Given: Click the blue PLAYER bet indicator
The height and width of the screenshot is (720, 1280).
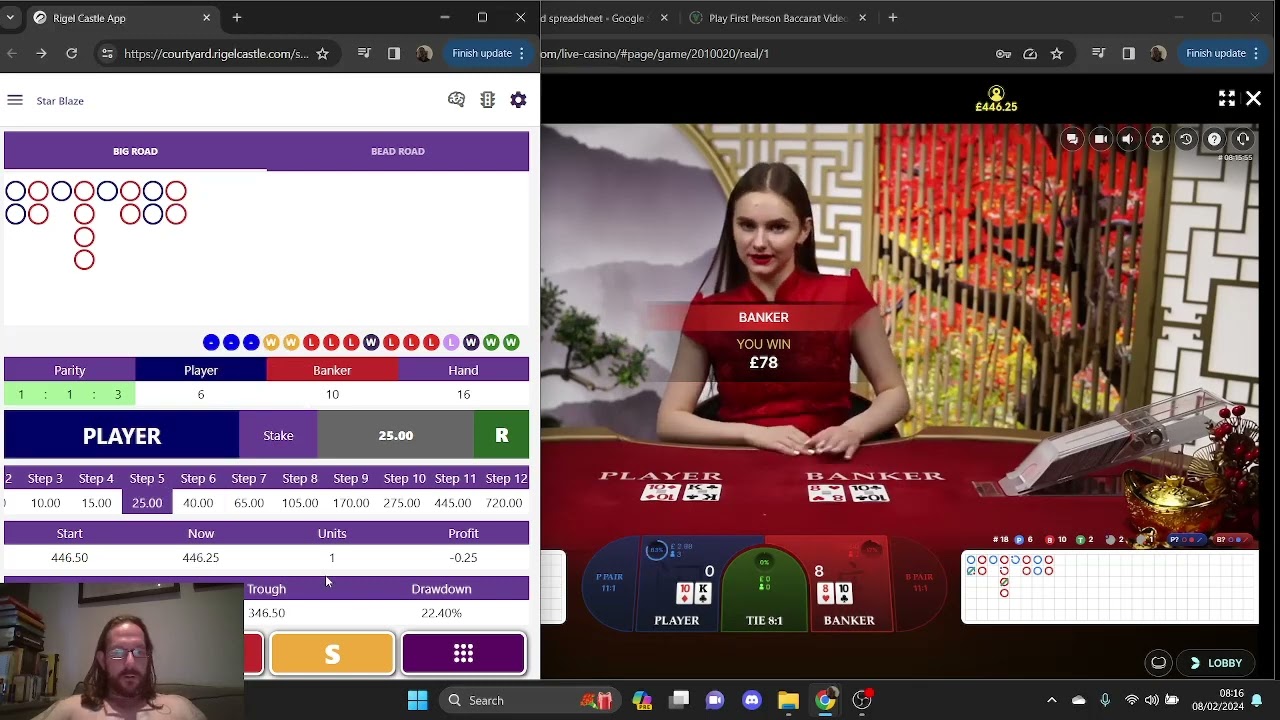Looking at the screenshot, I should [x=121, y=436].
